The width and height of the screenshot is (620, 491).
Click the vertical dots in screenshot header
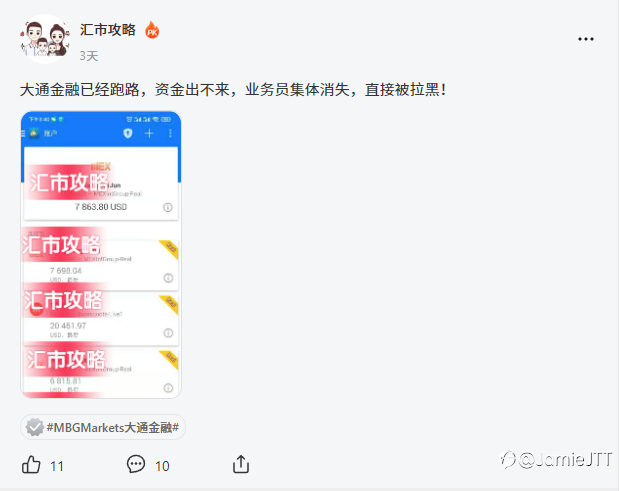(x=170, y=133)
